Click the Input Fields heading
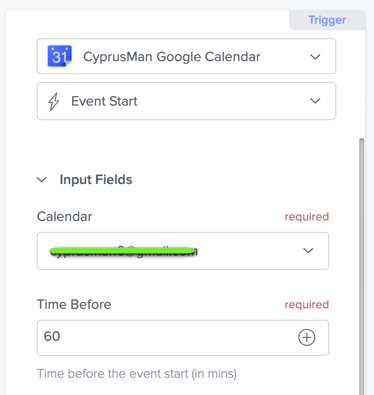 click(96, 180)
